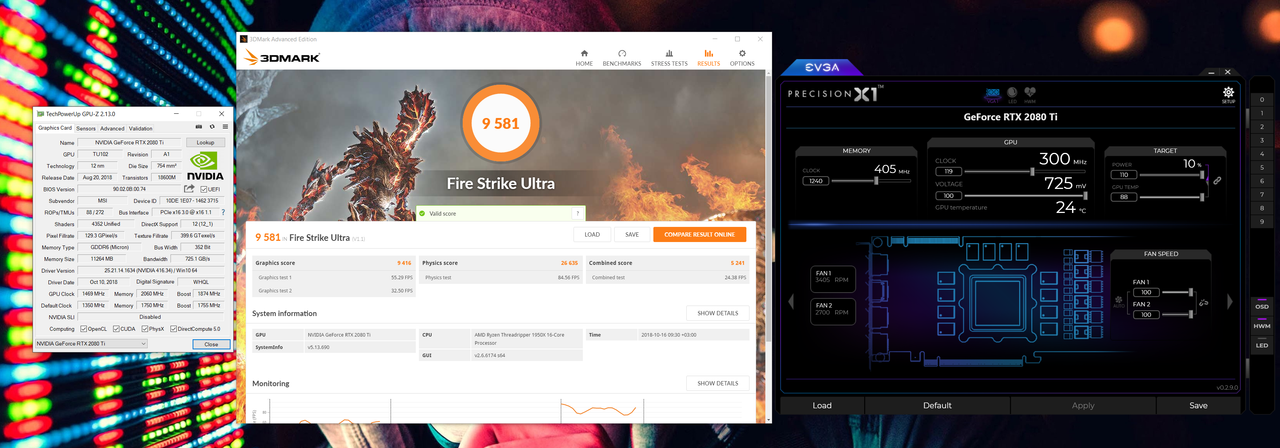The height and width of the screenshot is (448, 1280).
Task: Click SAVE result button in 3DMark
Action: 632,234
